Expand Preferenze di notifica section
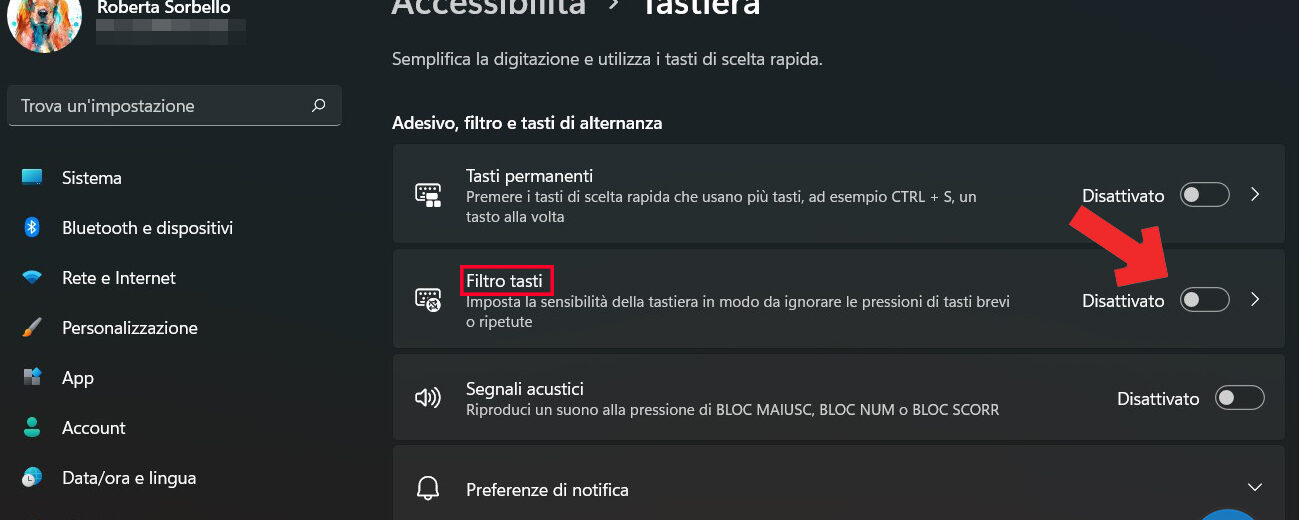The height and width of the screenshot is (520, 1299). click(1255, 488)
